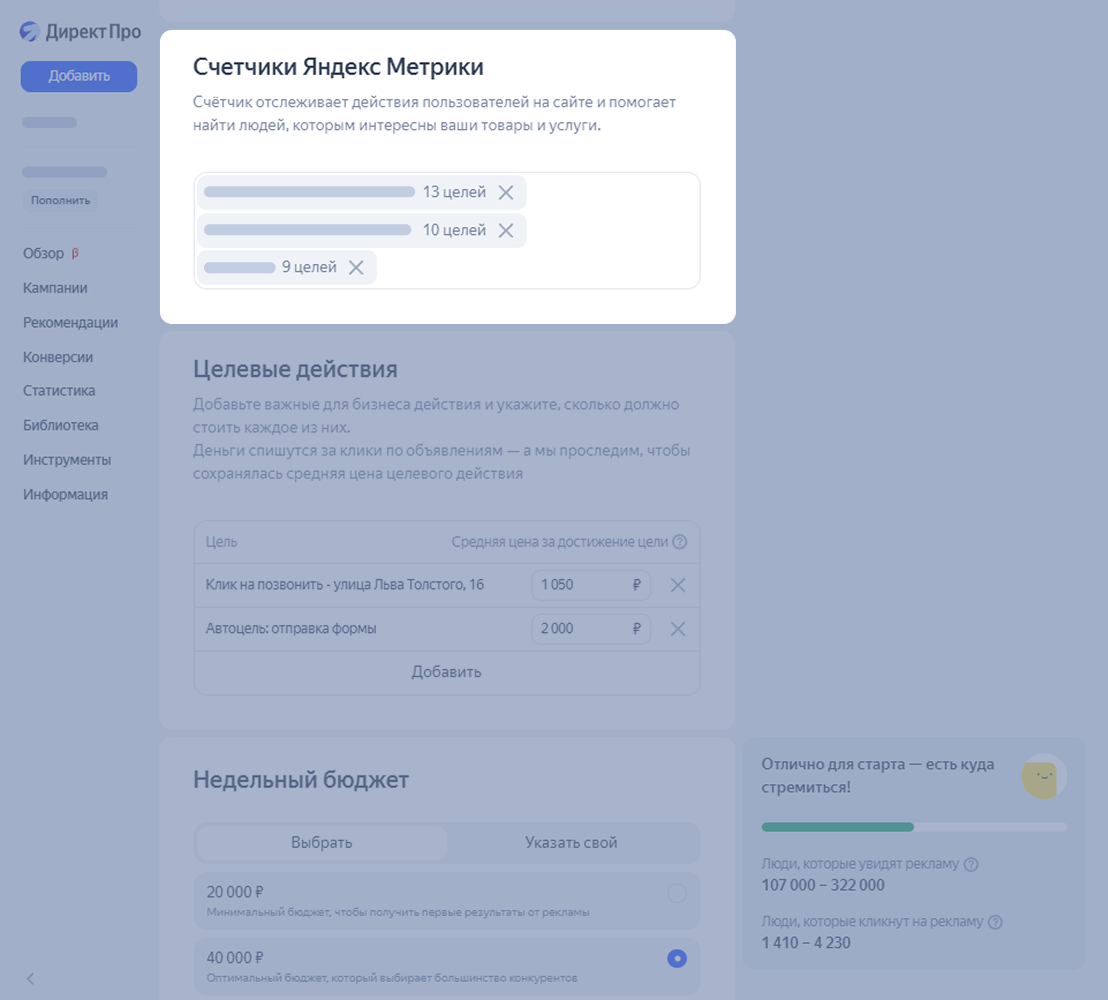Switch to the Указать свой budget tab
Viewport: 1108px width, 1000px height.
(x=571, y=843)
